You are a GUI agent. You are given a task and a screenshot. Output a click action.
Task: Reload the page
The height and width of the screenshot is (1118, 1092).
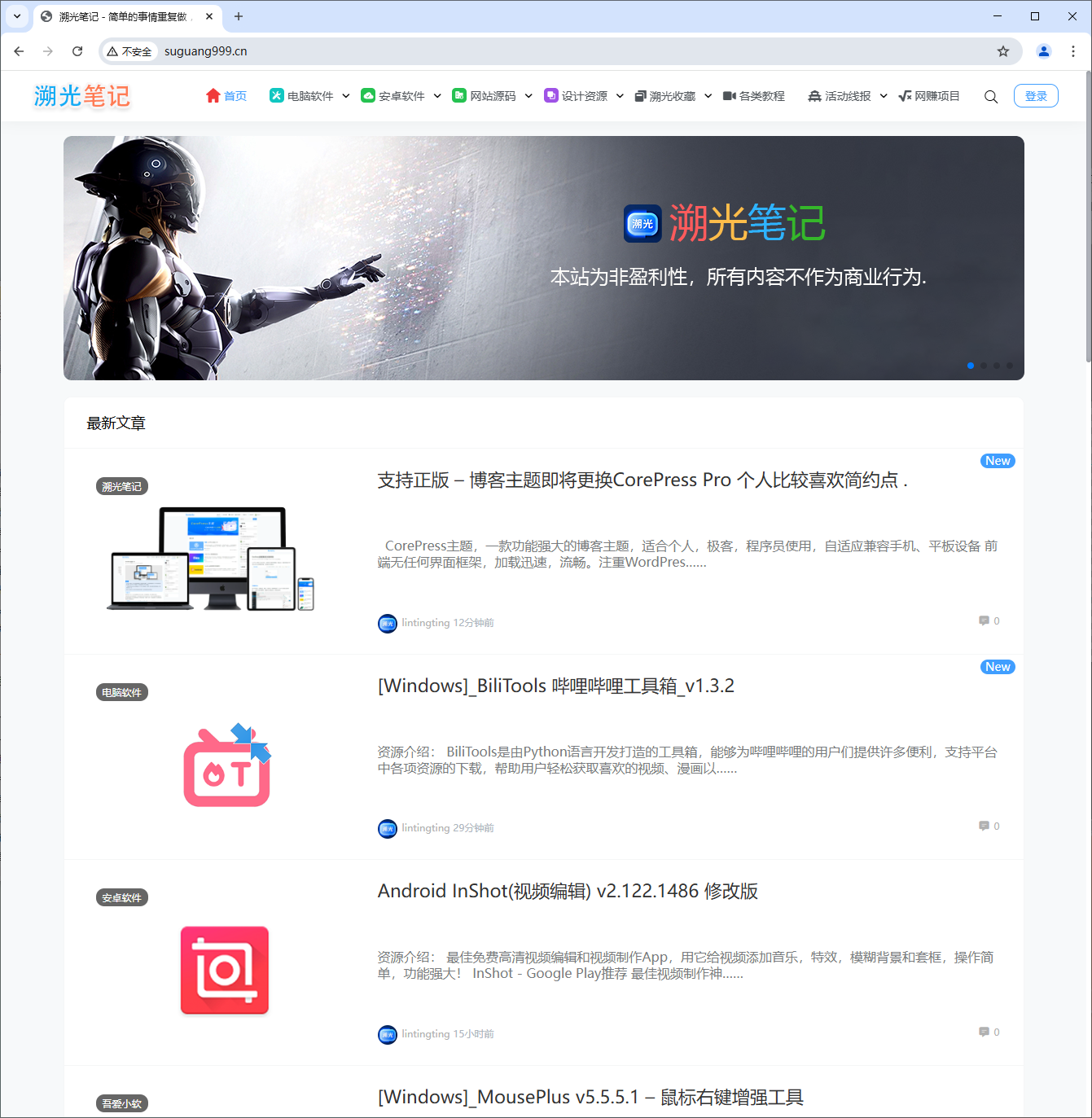tap(77, 51)
